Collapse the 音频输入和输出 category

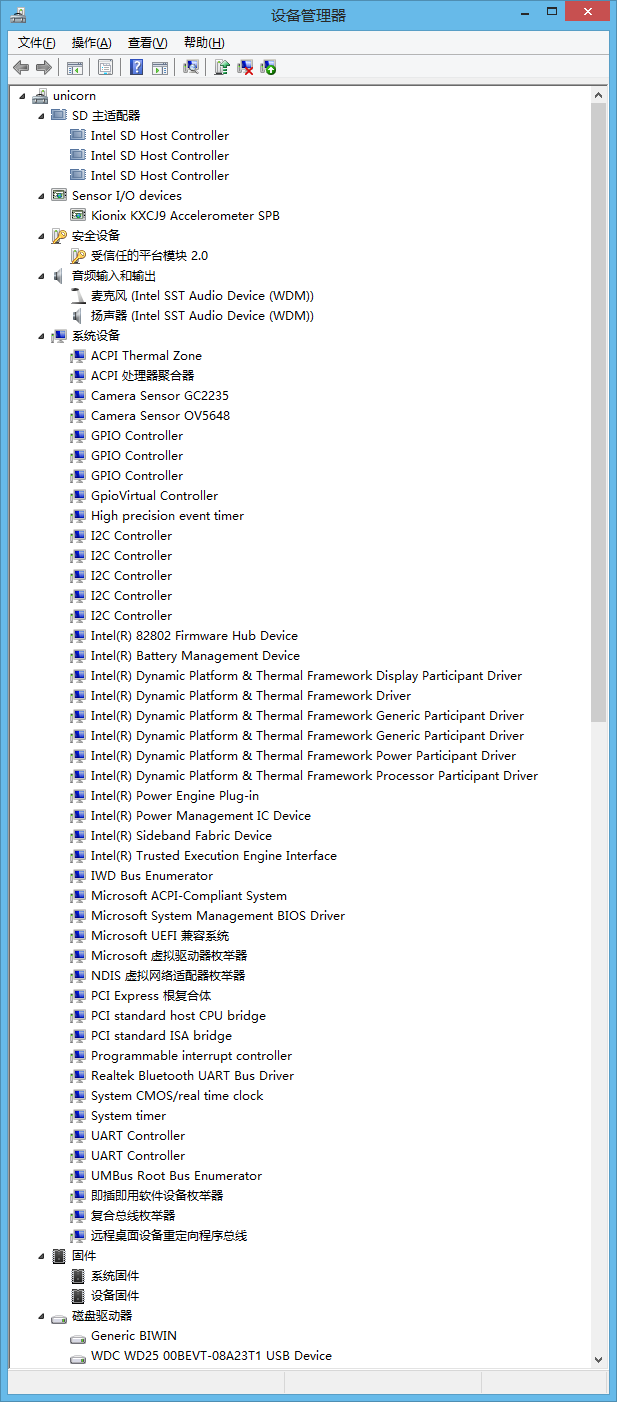[x=42, y=276]
